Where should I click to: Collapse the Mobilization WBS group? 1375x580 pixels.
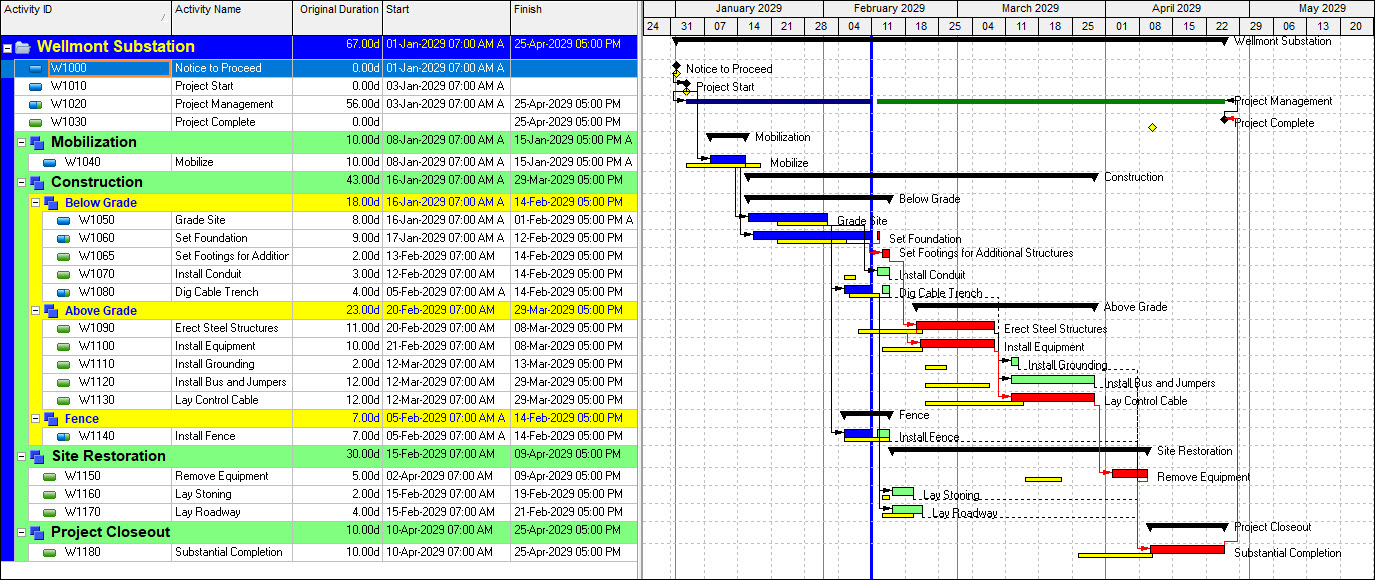21,143
